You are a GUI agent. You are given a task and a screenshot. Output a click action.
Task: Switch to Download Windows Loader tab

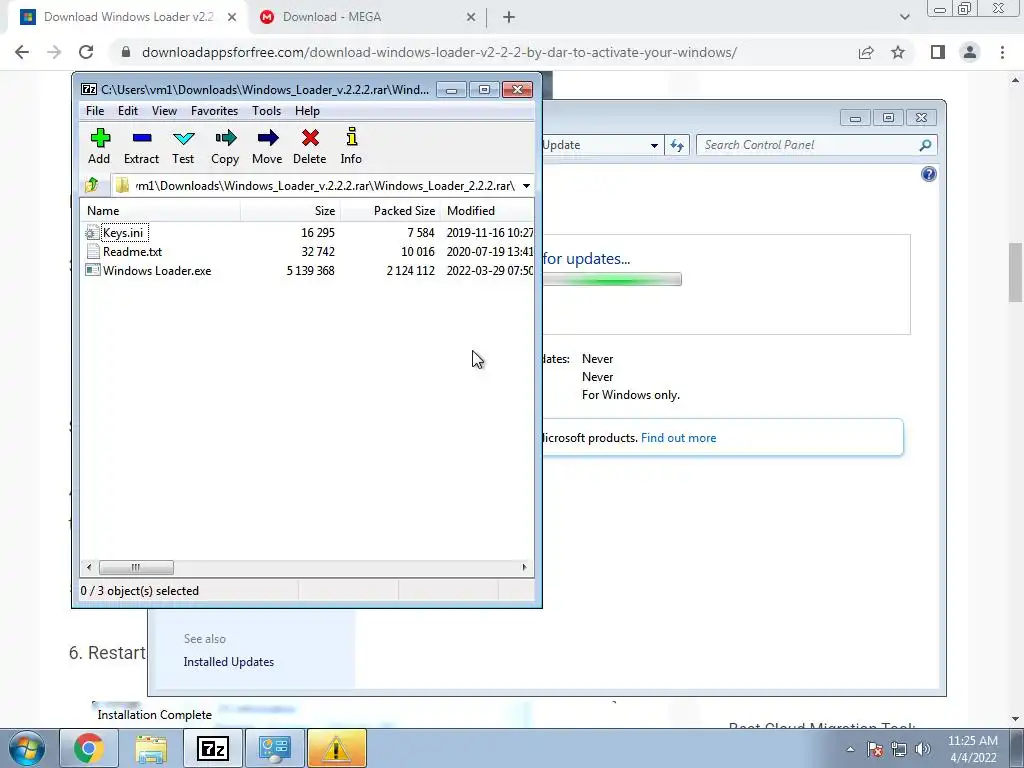(128, 17)
